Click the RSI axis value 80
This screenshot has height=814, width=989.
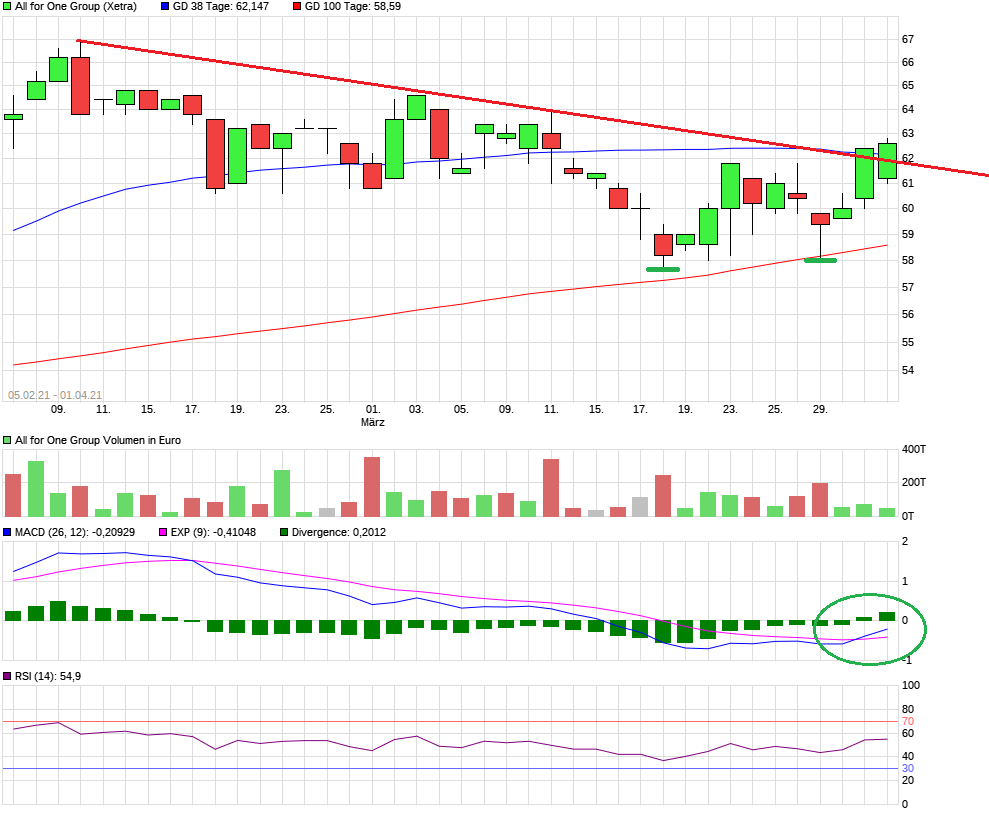point(908,709)
